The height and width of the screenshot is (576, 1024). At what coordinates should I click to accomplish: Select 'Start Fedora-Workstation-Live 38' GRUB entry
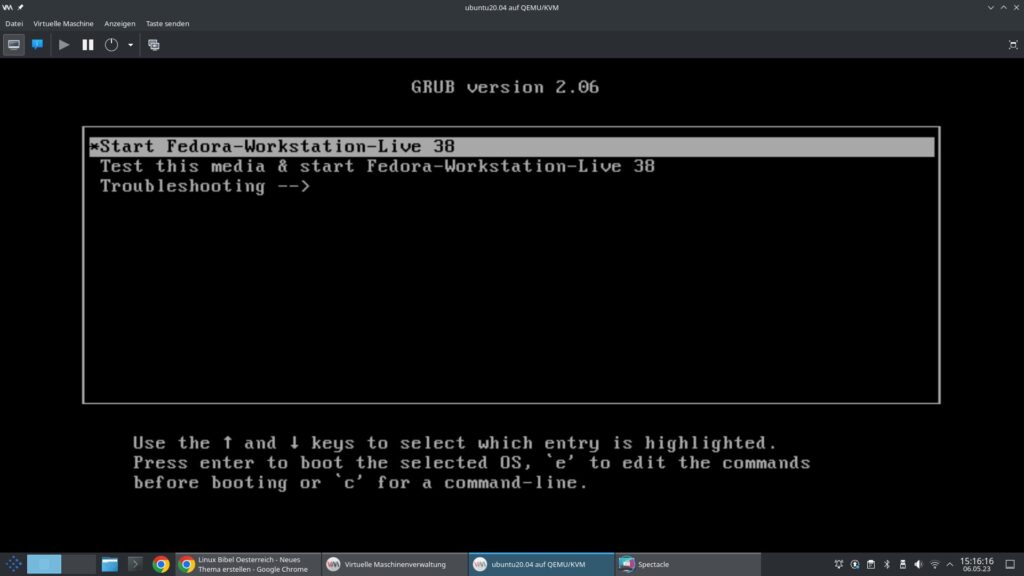tap(511, 146)
